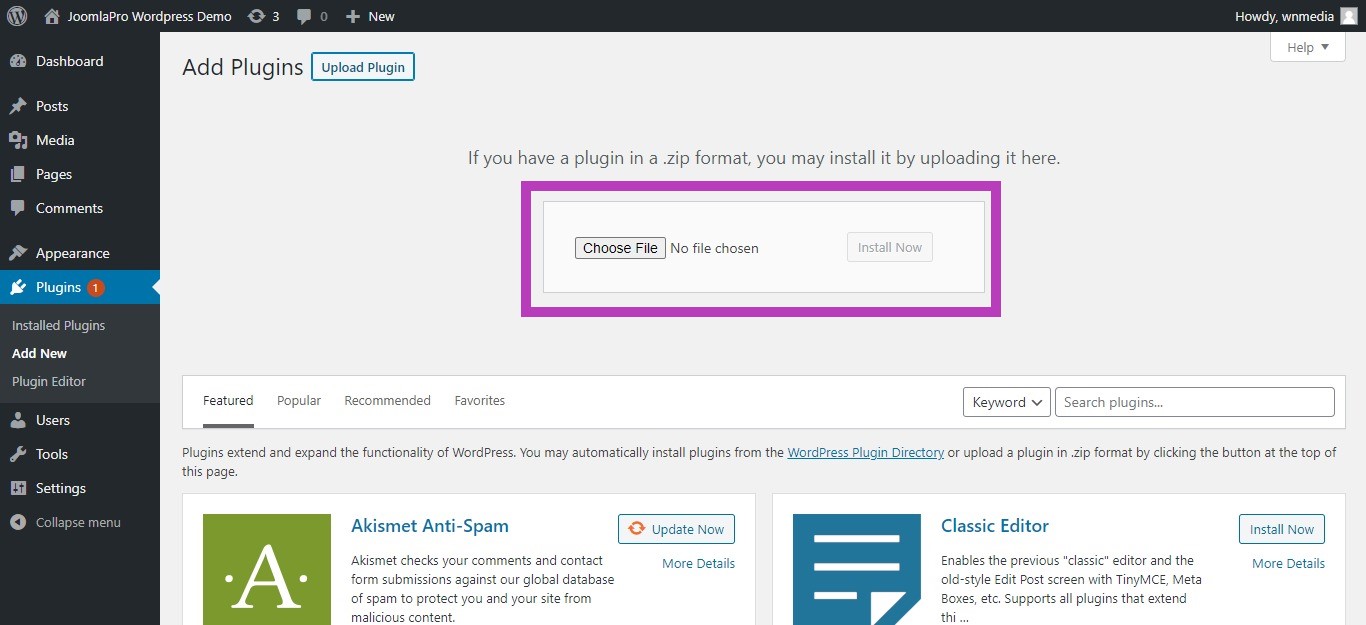Click the Tools wrench icon

pyautogui.click(x=18, y=454)
